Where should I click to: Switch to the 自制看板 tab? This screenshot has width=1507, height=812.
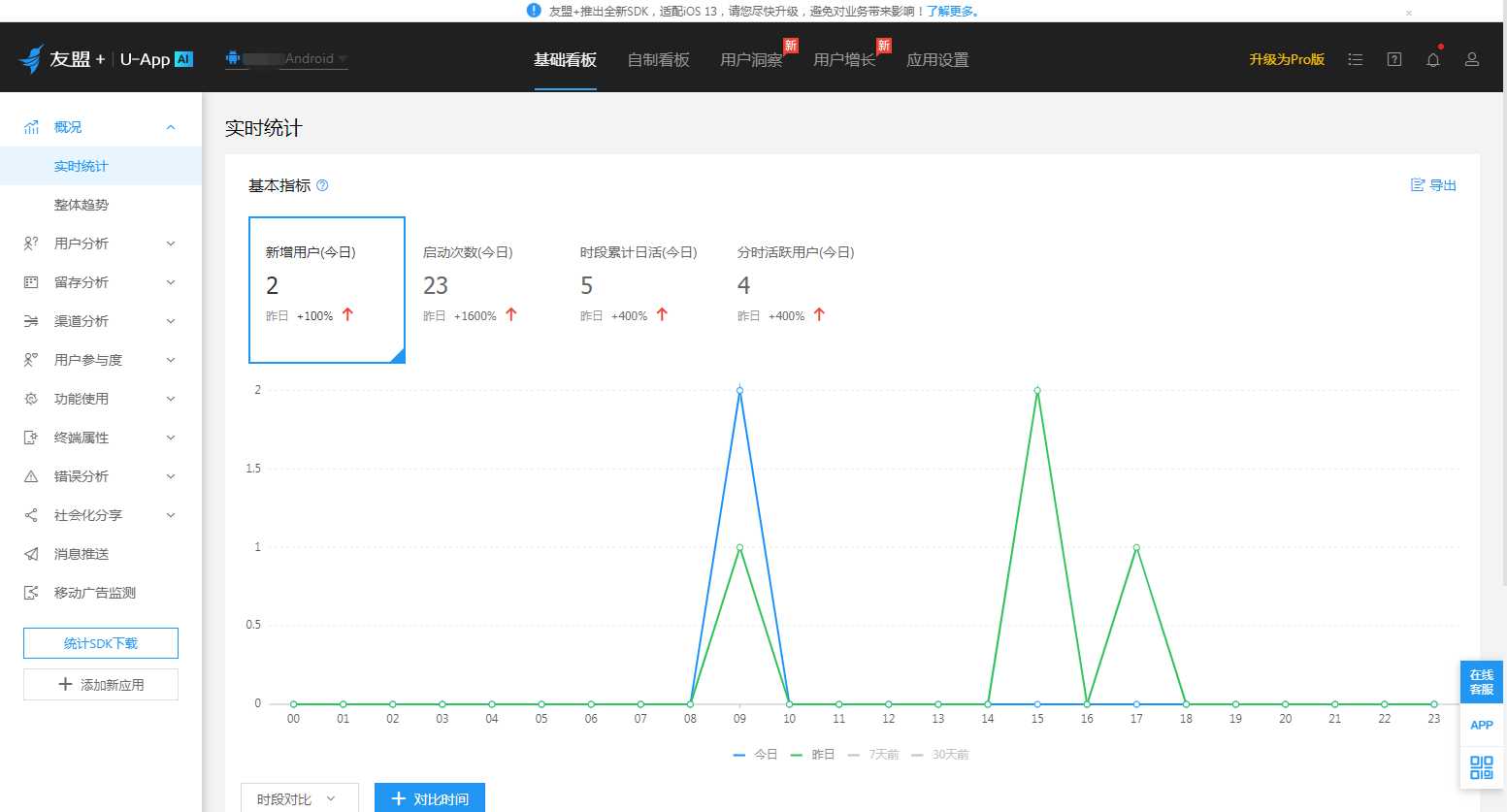tap(658, 59)
